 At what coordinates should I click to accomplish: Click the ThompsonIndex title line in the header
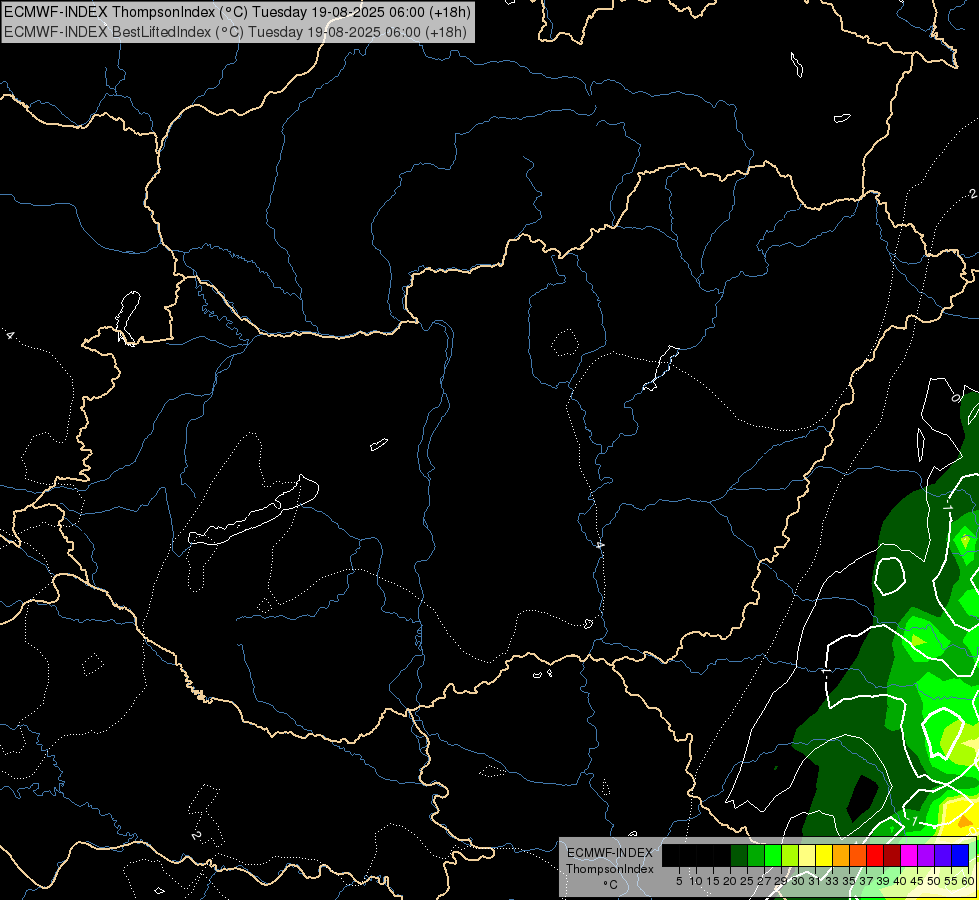pyautogui.click(x=237, y=12)
